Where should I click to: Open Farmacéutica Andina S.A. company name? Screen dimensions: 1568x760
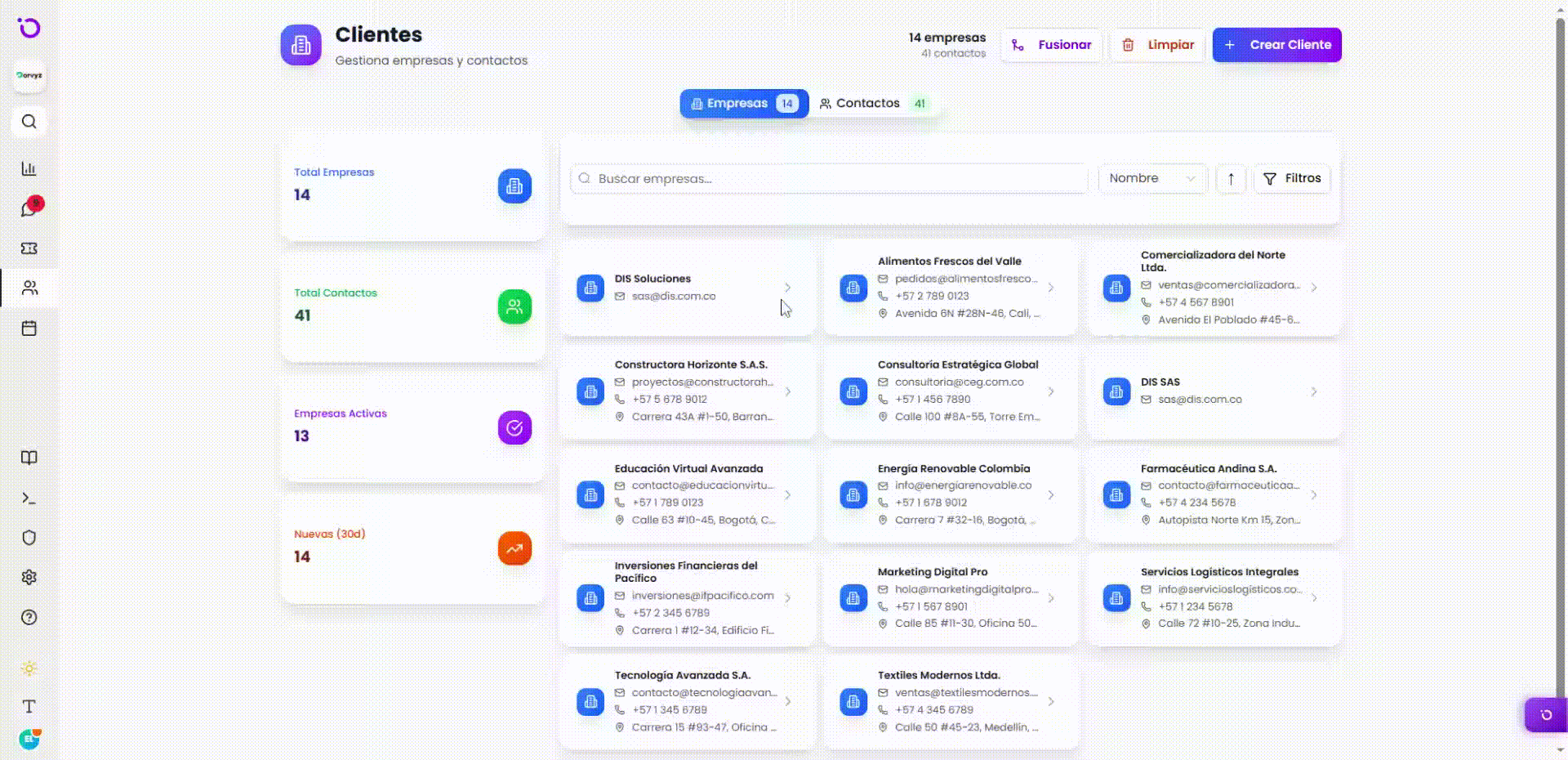(x=1209, y=468)
